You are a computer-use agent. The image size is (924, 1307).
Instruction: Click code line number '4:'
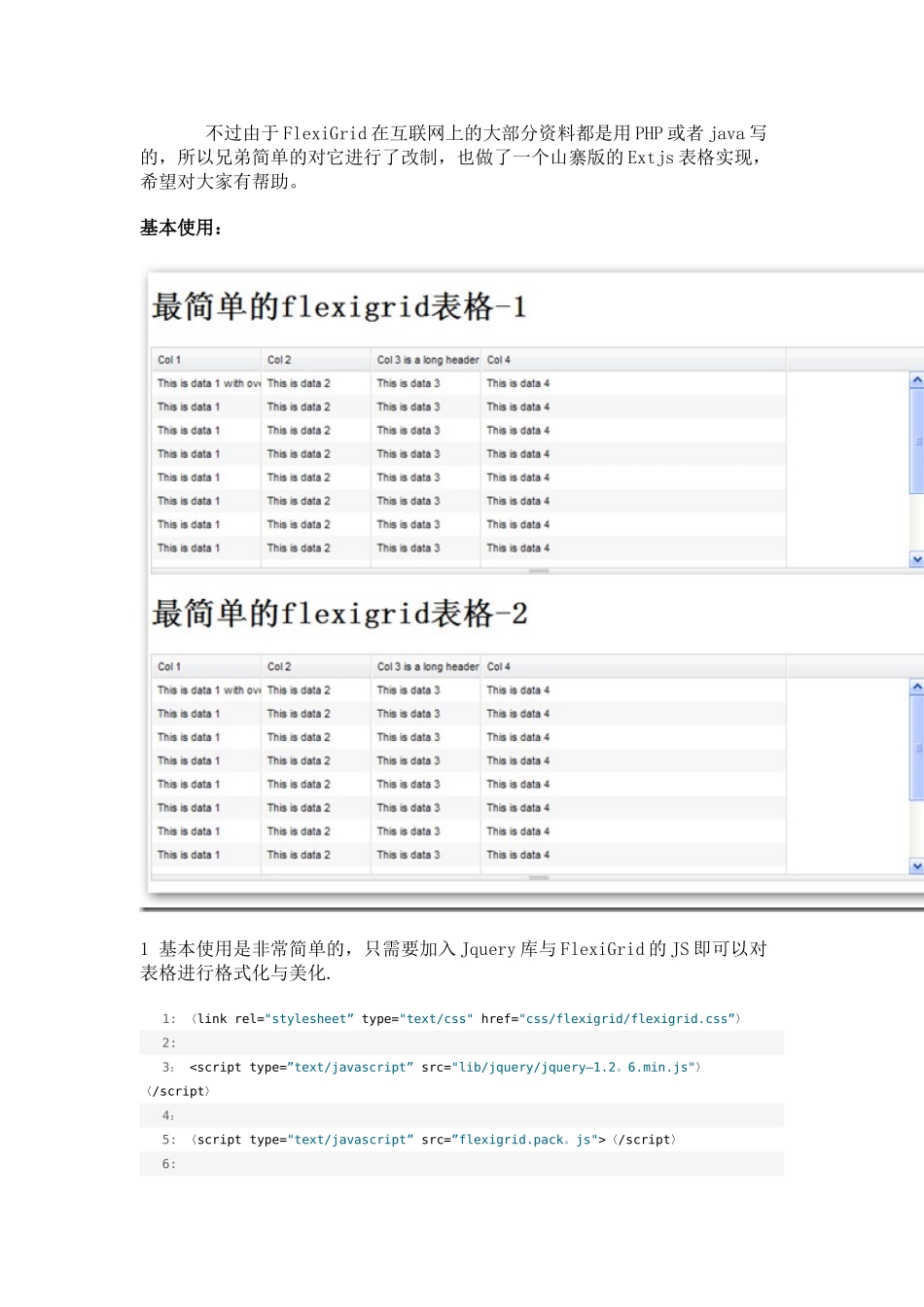tap(169, 1115)
